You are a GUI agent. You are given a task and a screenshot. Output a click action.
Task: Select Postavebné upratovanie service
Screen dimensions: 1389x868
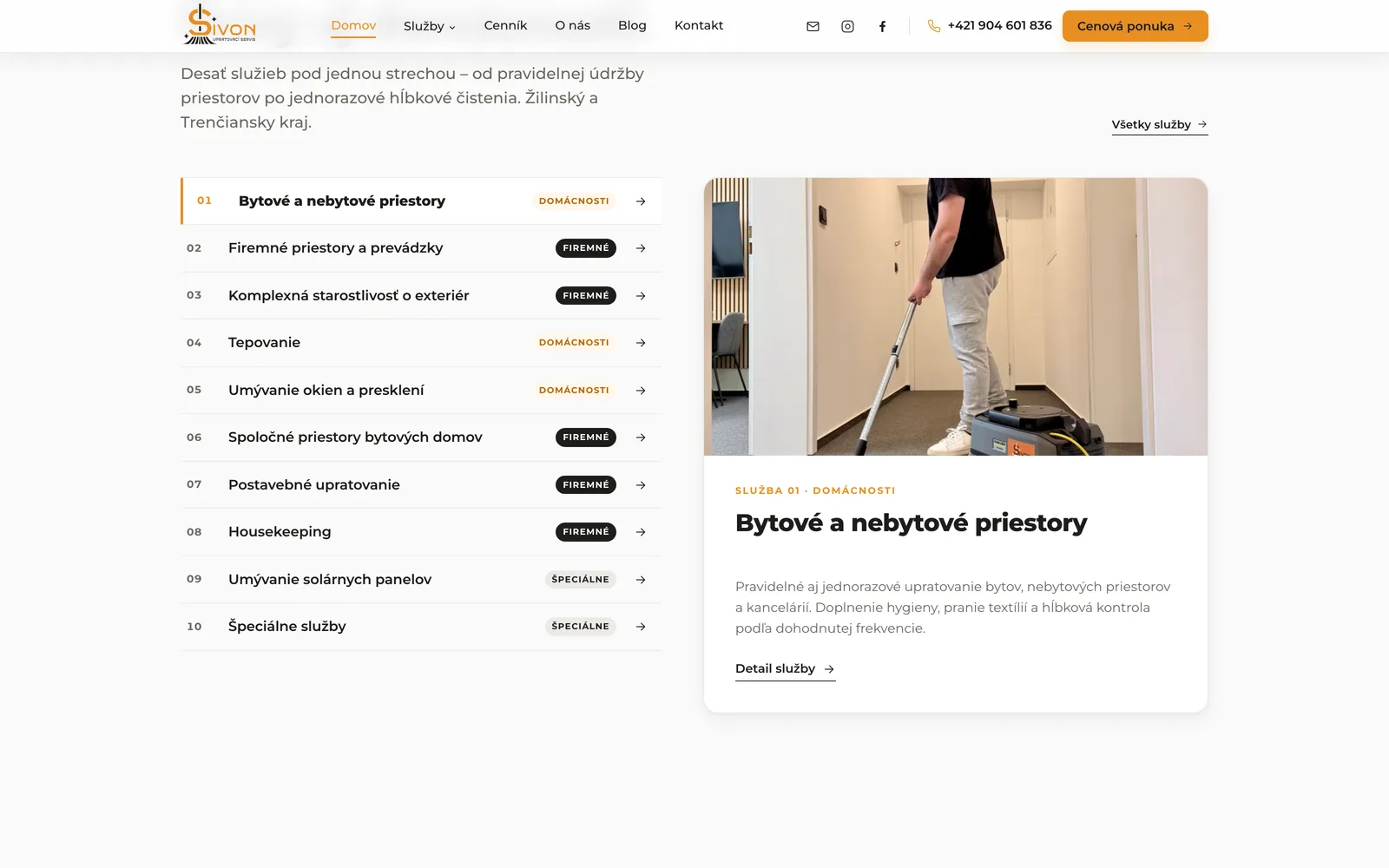(421, 485)
